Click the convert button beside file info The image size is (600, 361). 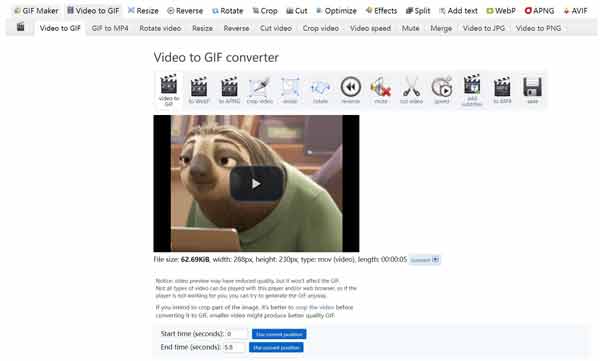pos(424,260)
